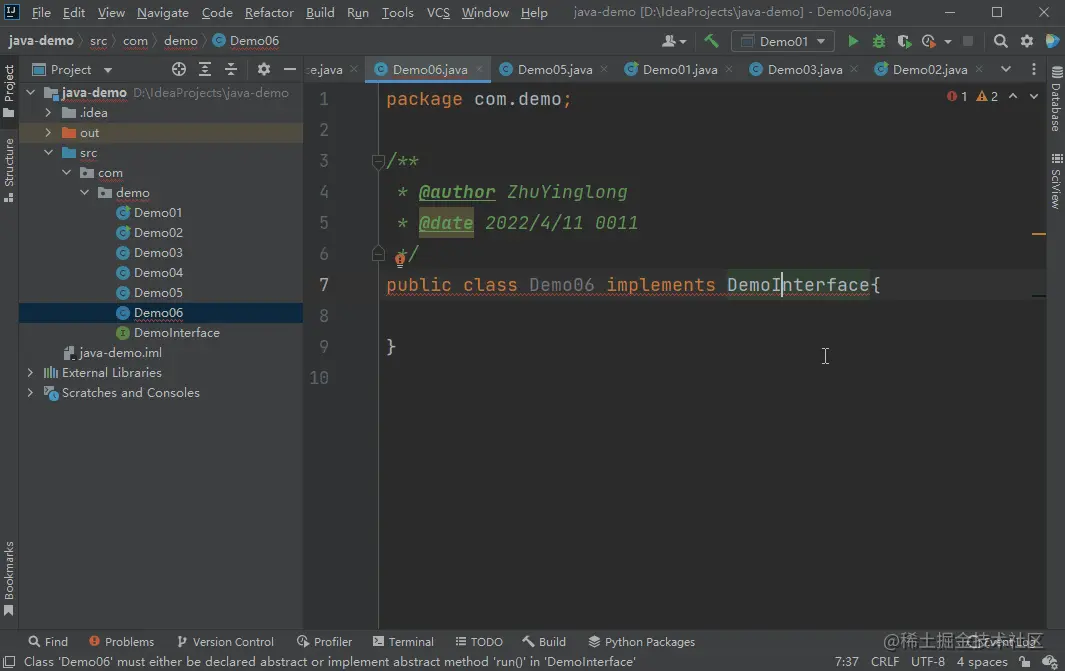Expand the .idea folder

48,113
